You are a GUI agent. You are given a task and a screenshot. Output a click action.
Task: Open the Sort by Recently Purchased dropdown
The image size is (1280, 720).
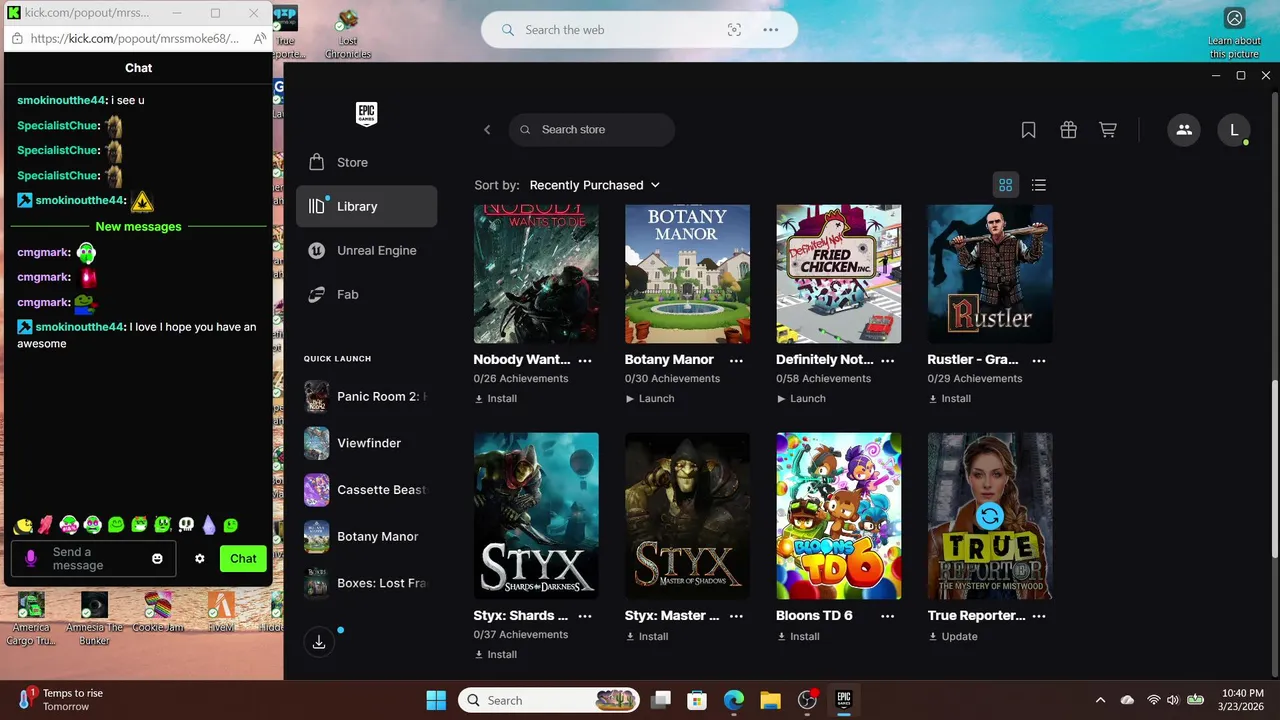pyautogui.click(x=595, y=185)
